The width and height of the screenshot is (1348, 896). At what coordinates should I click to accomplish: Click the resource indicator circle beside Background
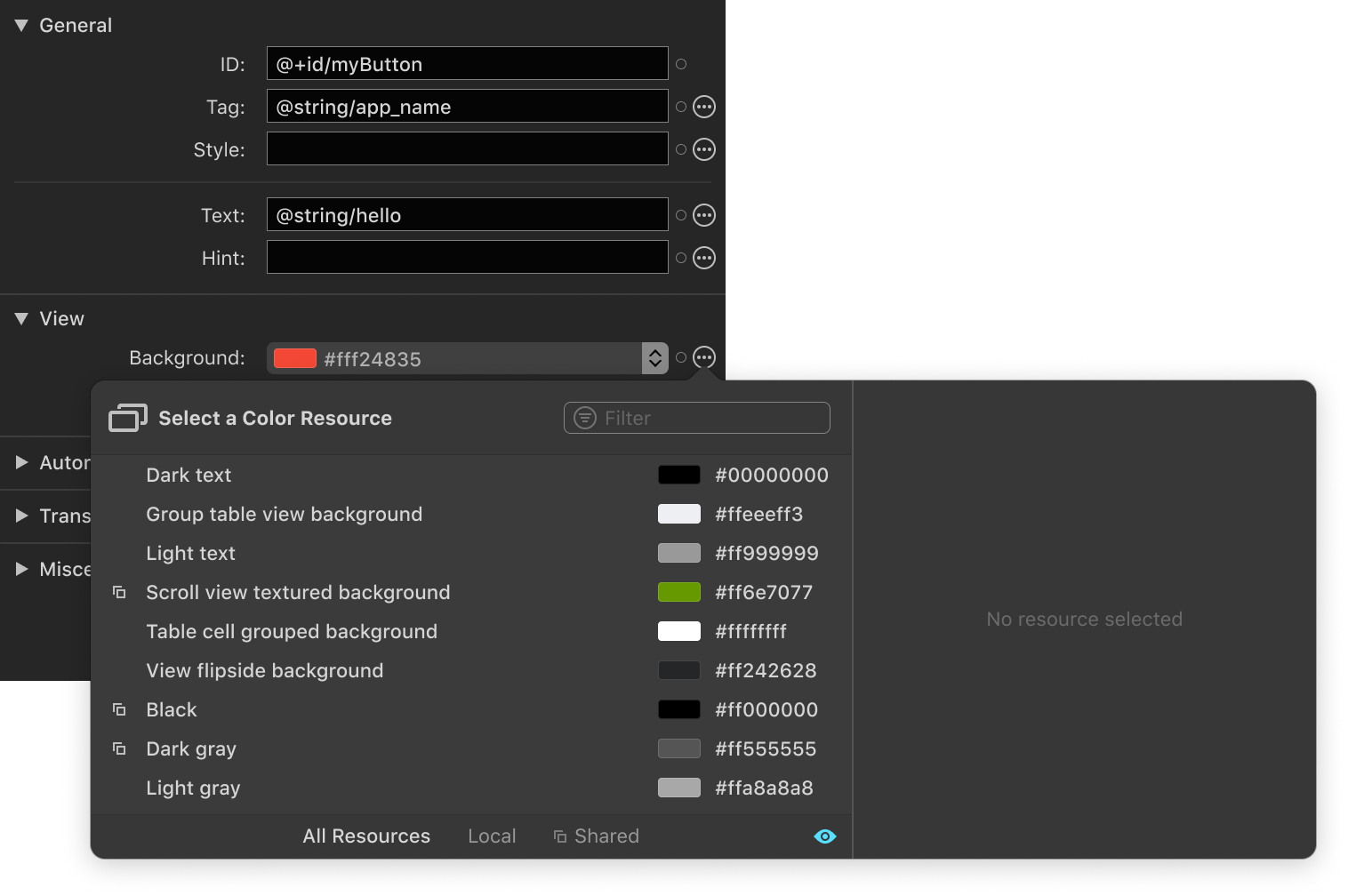click(x=680, y=357)
